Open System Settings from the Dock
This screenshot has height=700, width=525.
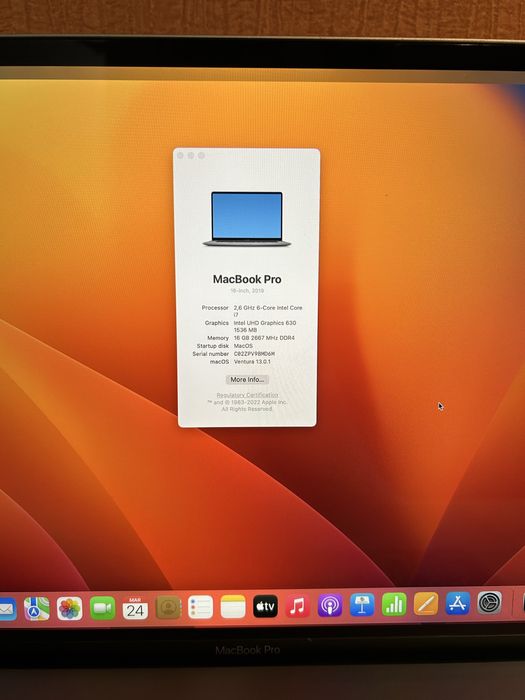490,602
